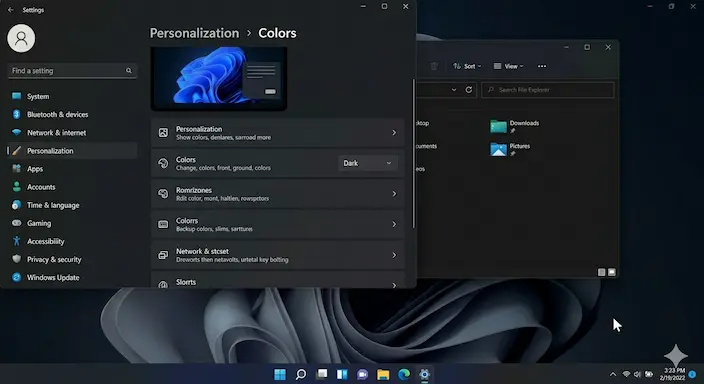
Task: Open the Network & stcset row
Action: coord(277,255)
